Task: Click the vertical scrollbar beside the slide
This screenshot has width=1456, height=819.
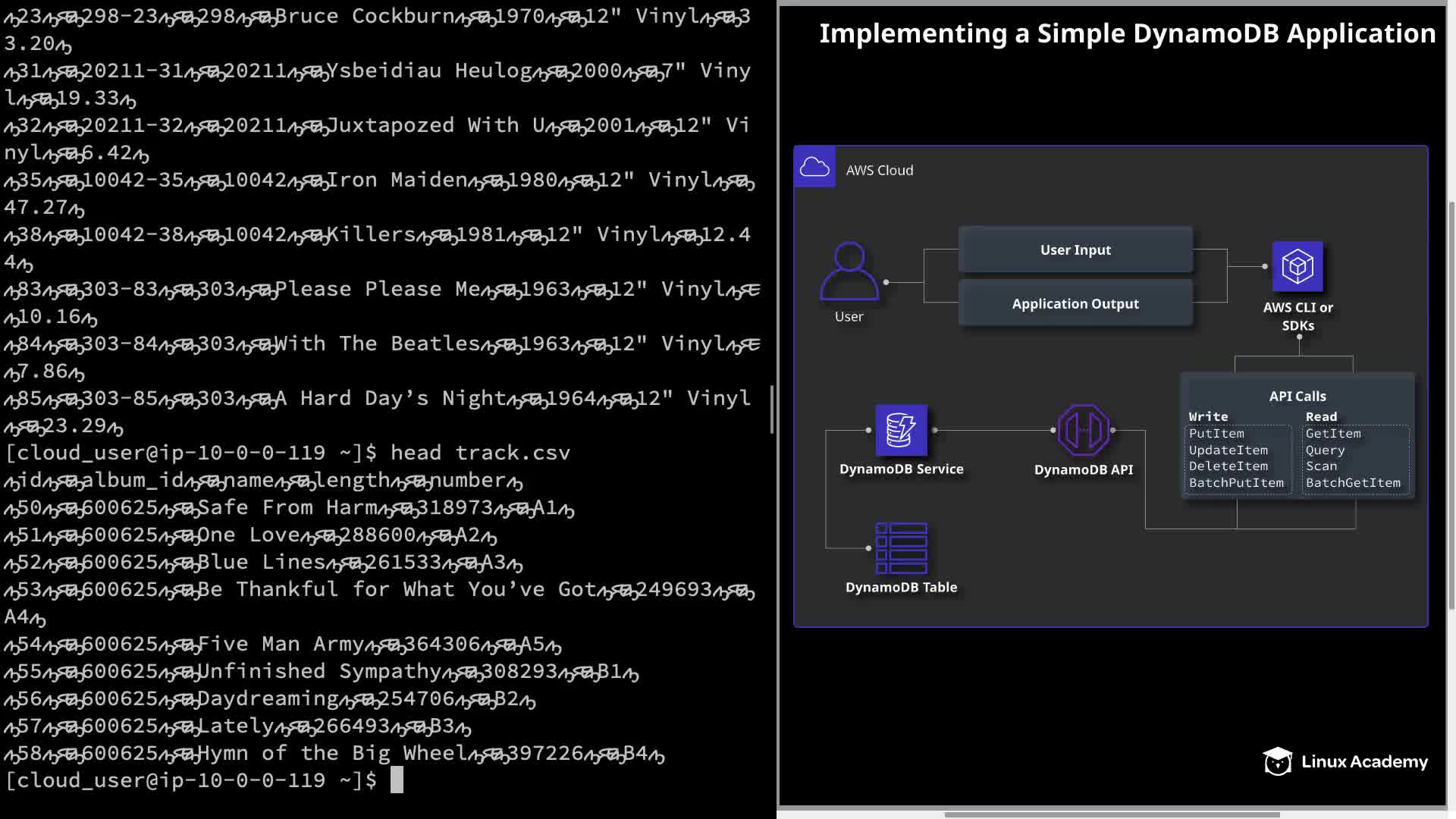Action: [1451, 406]
